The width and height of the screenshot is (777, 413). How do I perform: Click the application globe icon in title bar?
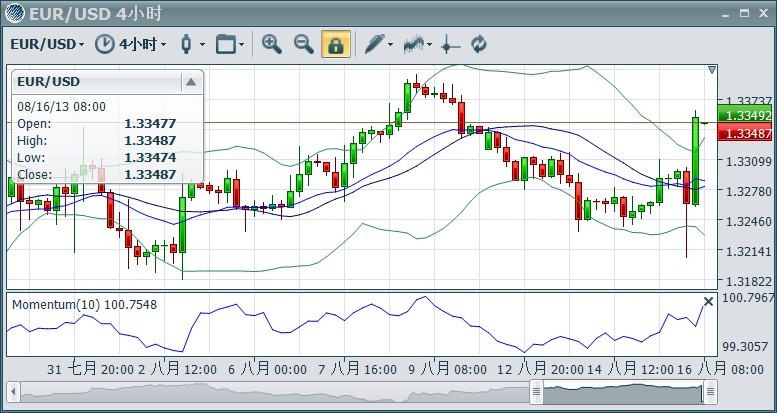pyautogui.click(x=15, y=13)
